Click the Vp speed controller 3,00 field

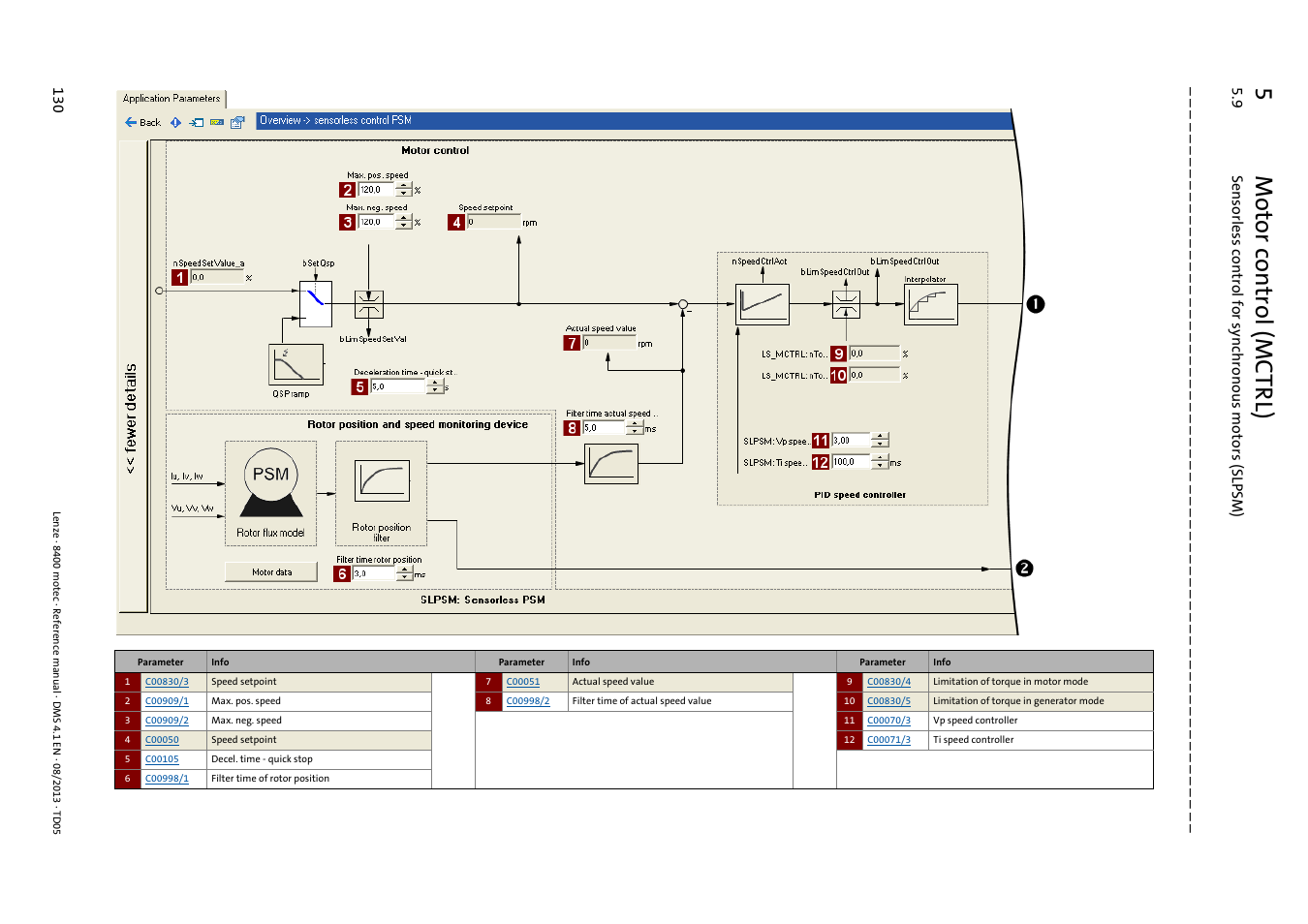click(x=852, y=440)
